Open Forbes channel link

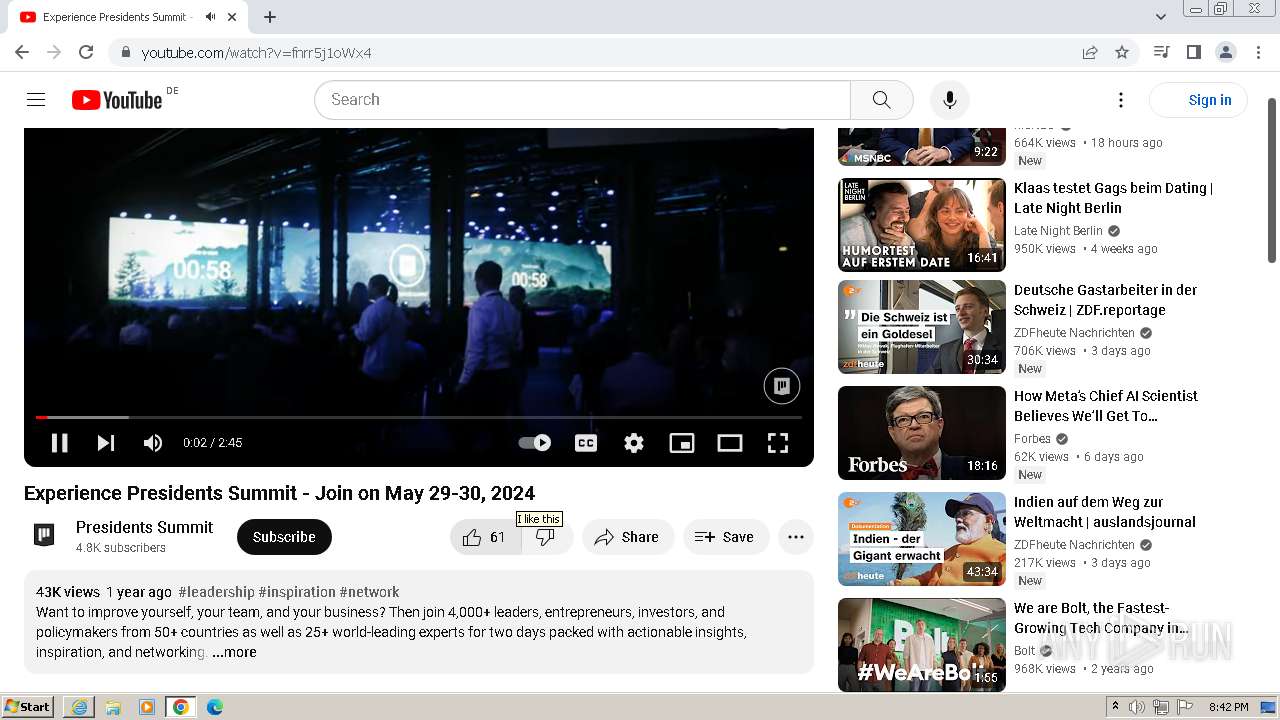click(x=1032, y=438)
